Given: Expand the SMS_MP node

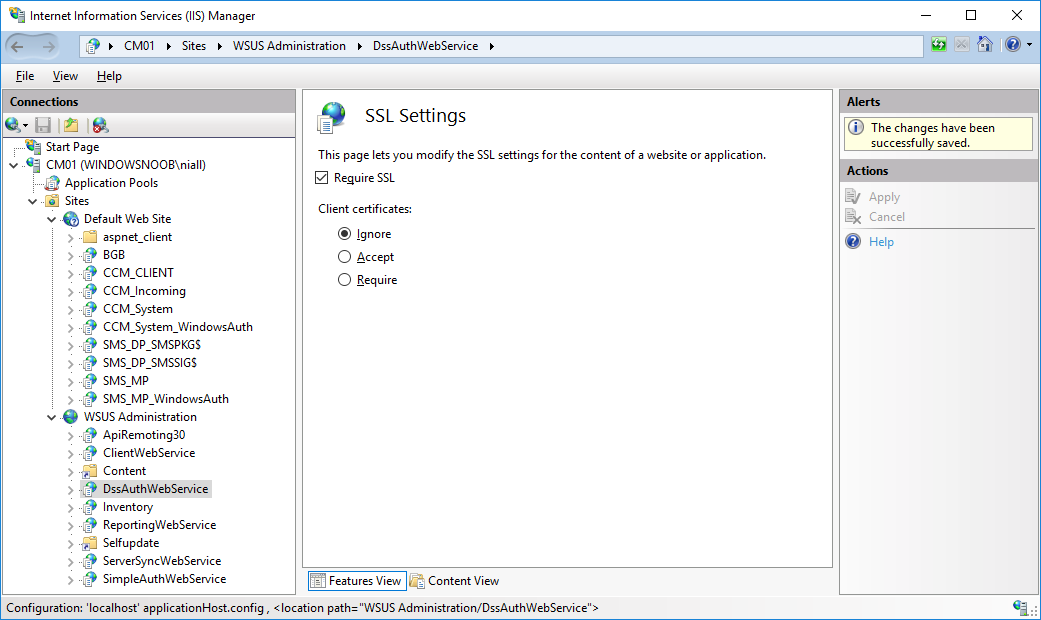Looking at the screenshot, I should (x=71, y=381).
